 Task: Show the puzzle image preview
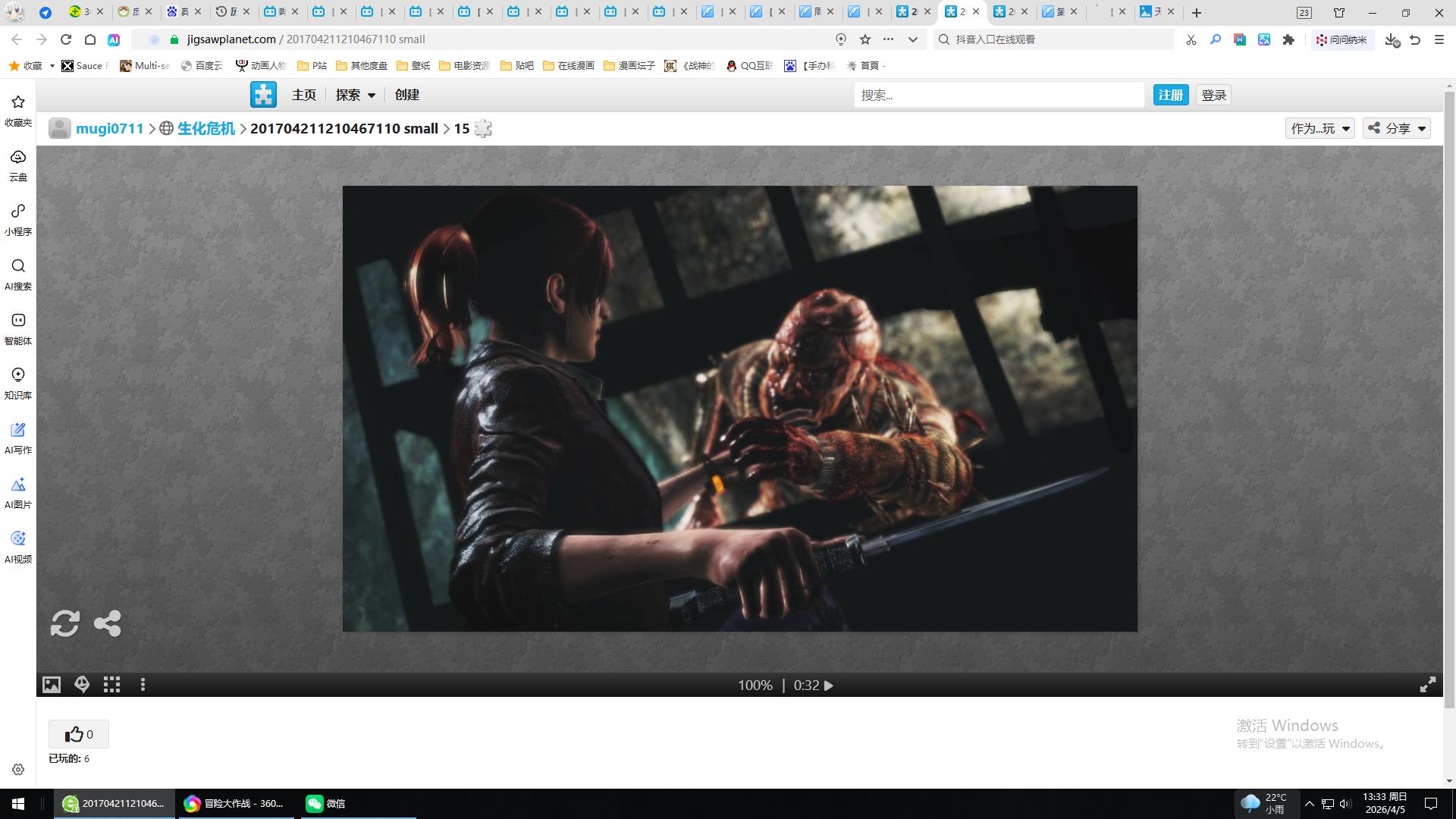click(x=52, y=685)
